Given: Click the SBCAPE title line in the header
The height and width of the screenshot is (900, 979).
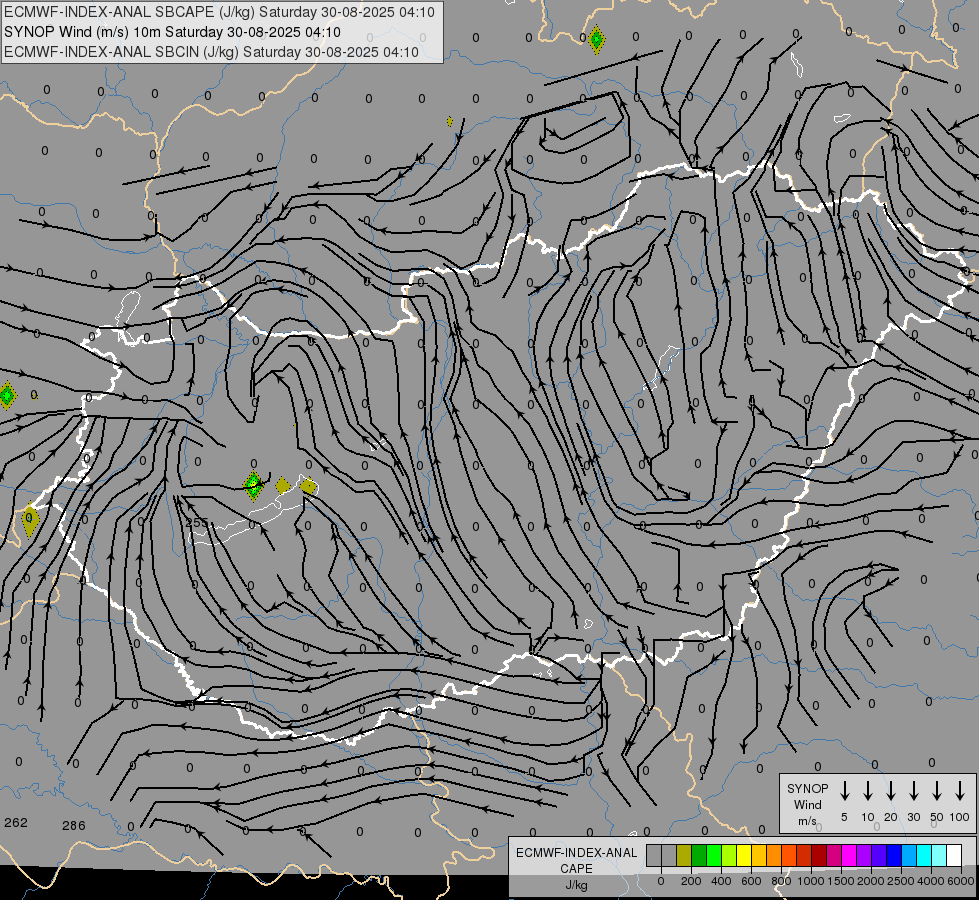Looking at the screenshot, I should click(x=219, y=12).
